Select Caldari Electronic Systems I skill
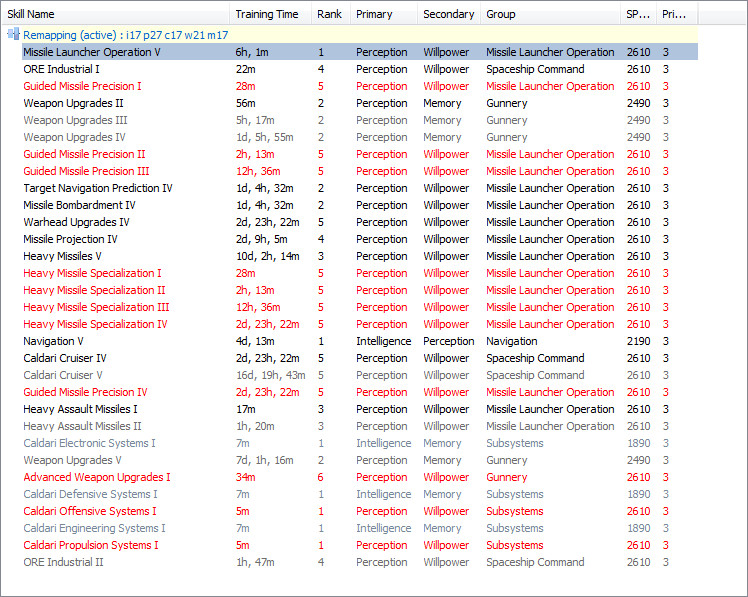The height and width of the screenshot is (597, 748). coord(89,443)
